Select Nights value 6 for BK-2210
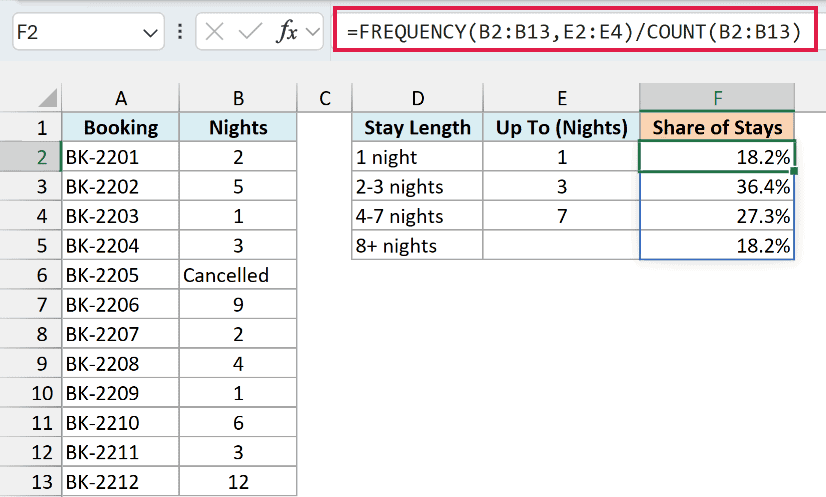 click(238, 423)
